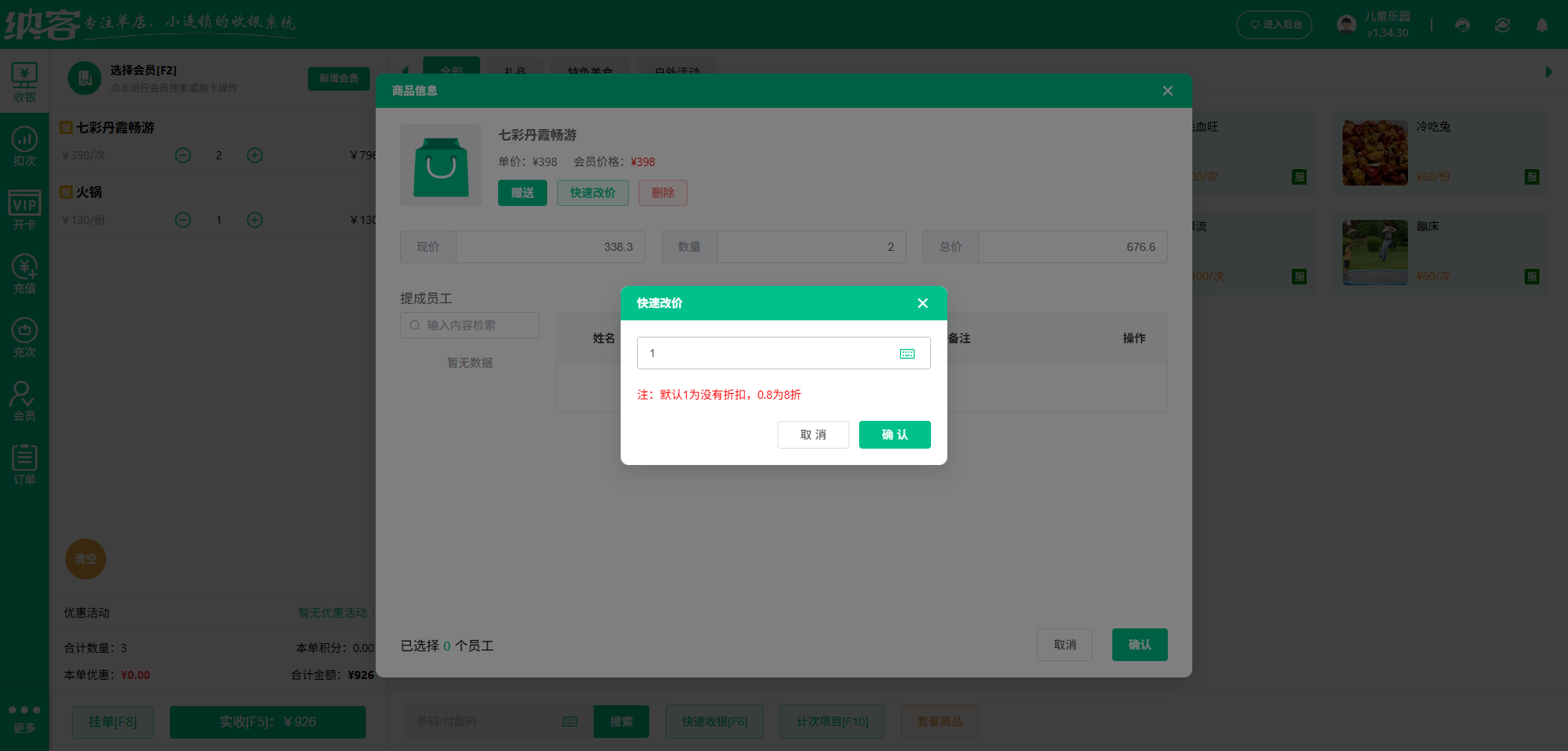Open the 订单 orders sidebar icon

[x=24, y=465]
